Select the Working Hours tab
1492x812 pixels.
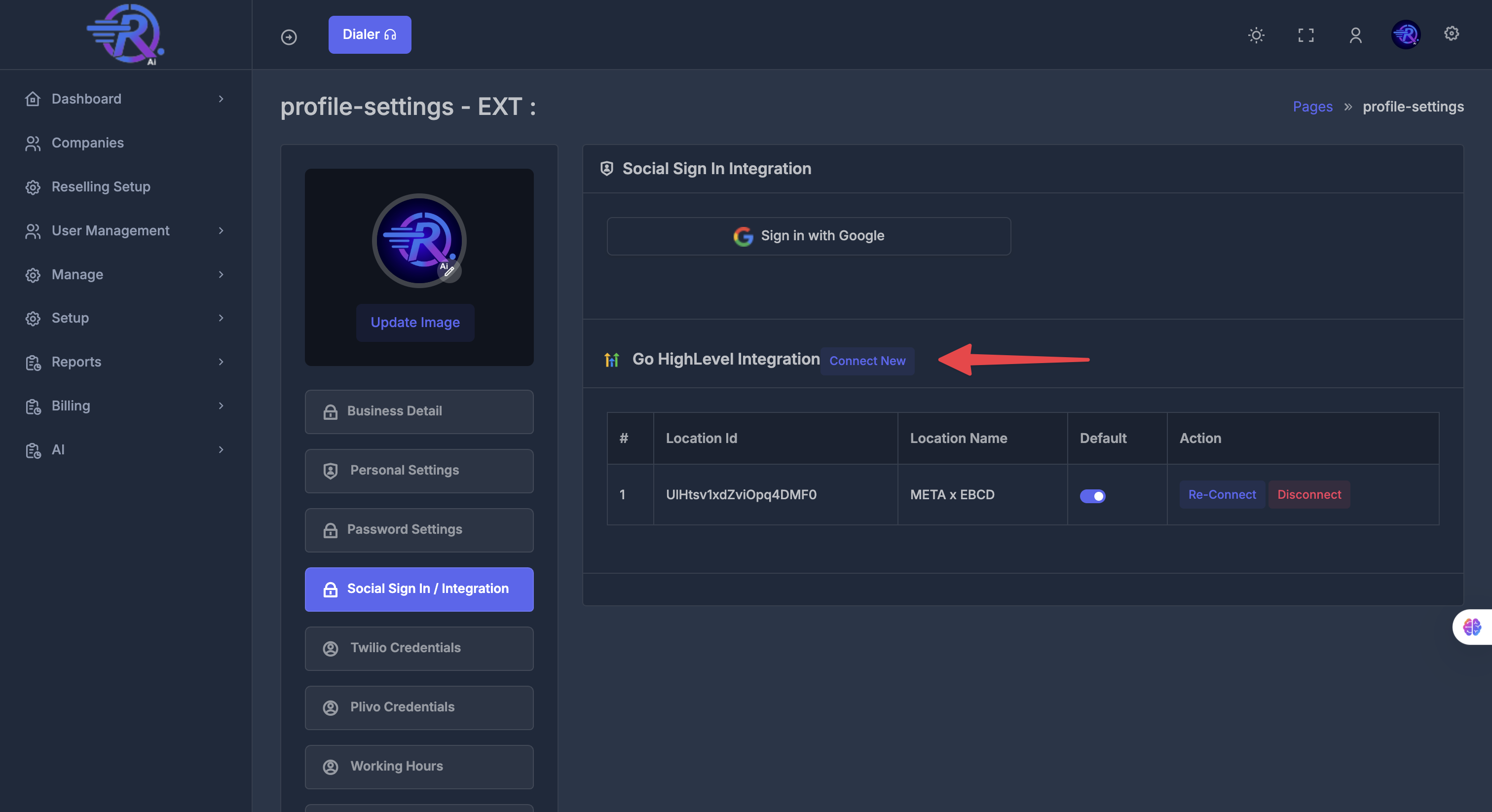tap(419, 767)
